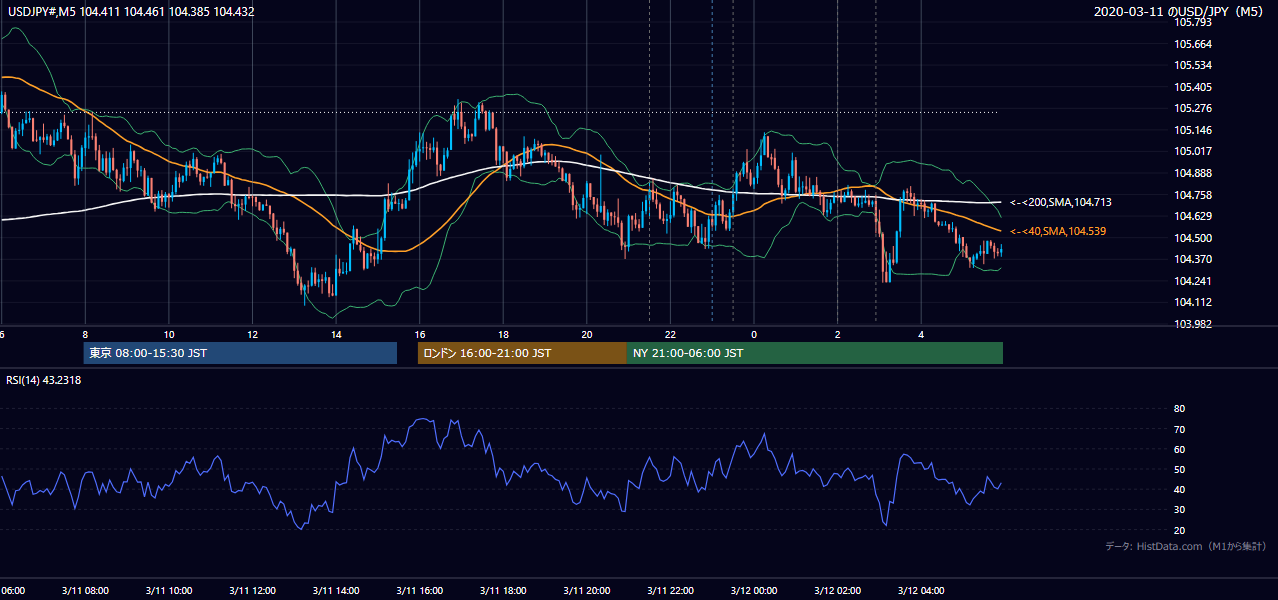Screen dimensions: 1278x600
Task: Click the ロンドン 16:00-21:00 JST session bar
Action: coord(522,353)
